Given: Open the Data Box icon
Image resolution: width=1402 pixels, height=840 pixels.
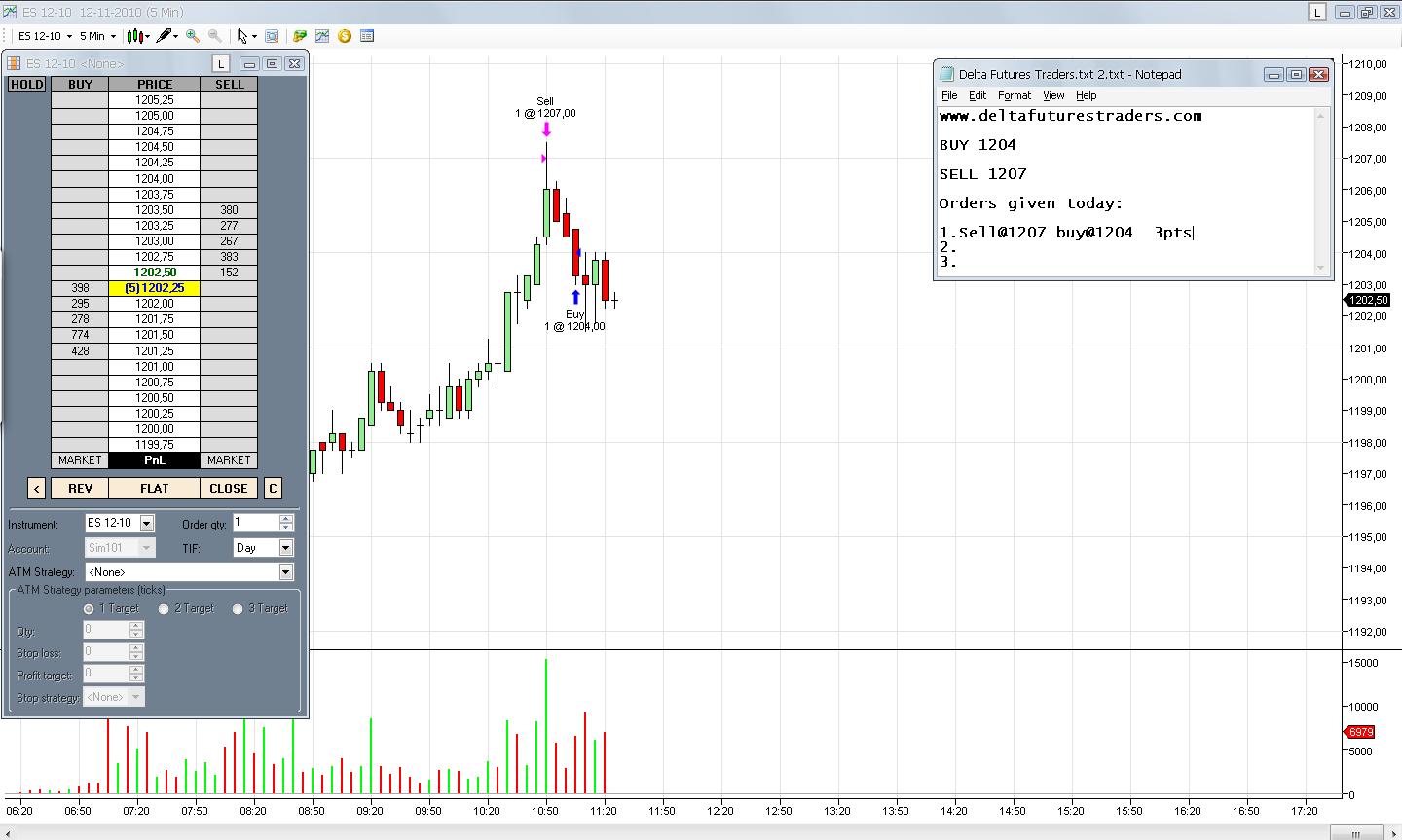Looking at the screenshot, I should point(271,36).
